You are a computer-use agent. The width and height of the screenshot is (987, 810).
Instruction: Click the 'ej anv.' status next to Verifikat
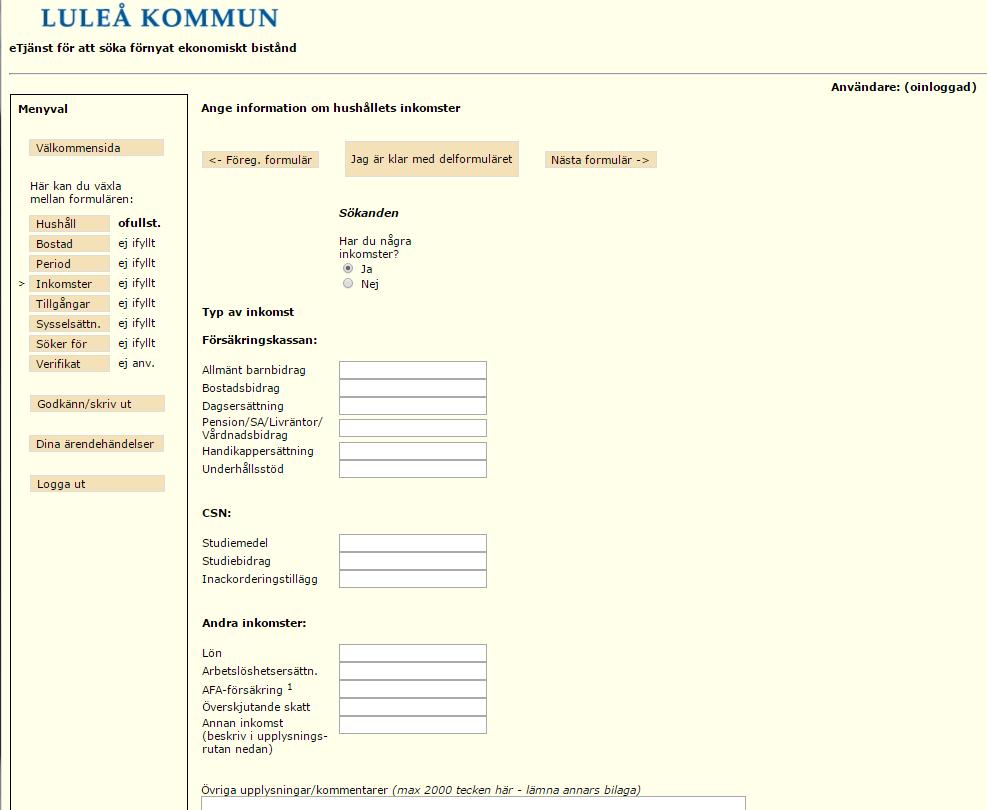[137, 363]
